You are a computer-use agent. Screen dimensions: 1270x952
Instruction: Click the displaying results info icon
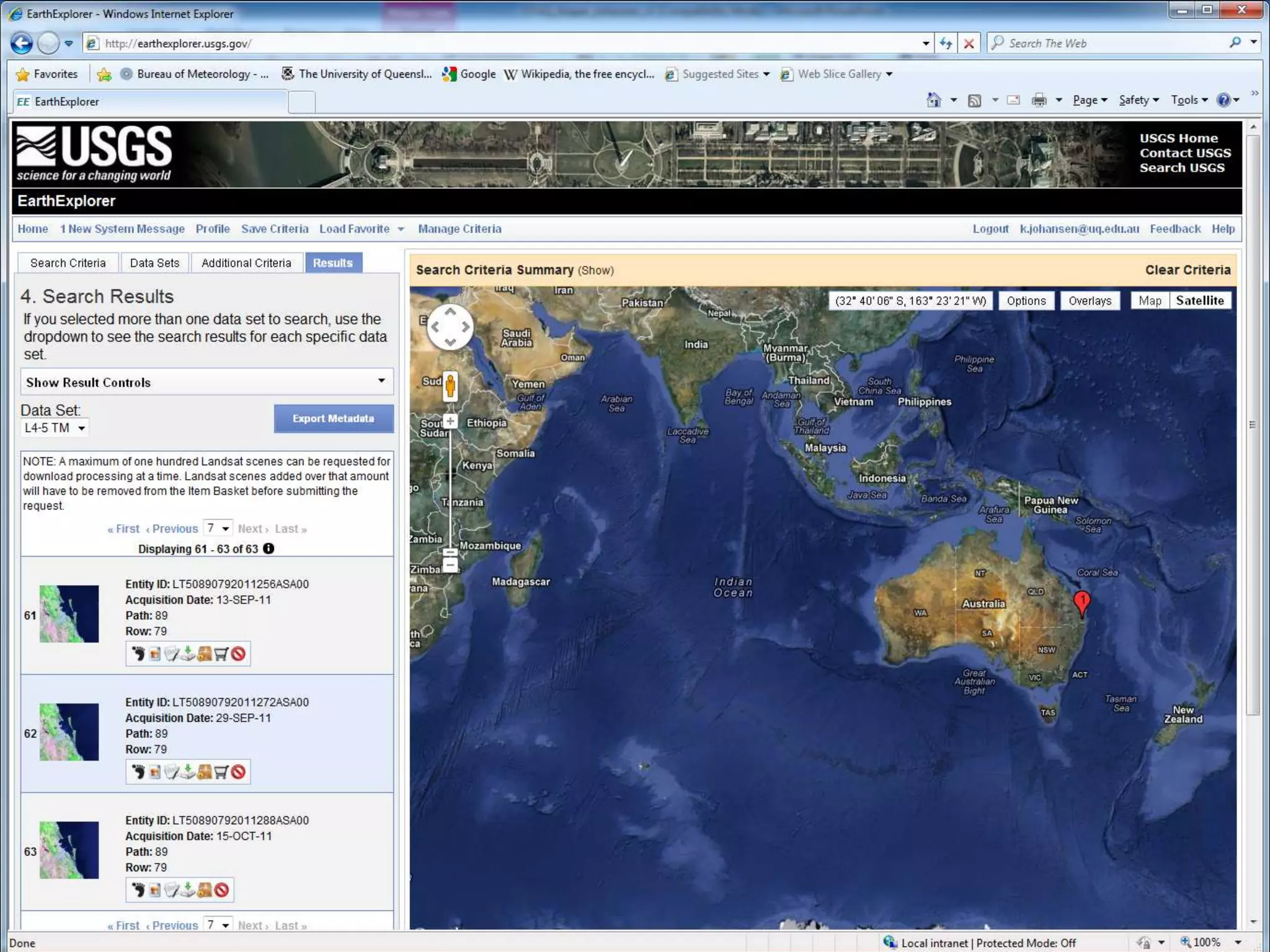(x=269, y=549)
